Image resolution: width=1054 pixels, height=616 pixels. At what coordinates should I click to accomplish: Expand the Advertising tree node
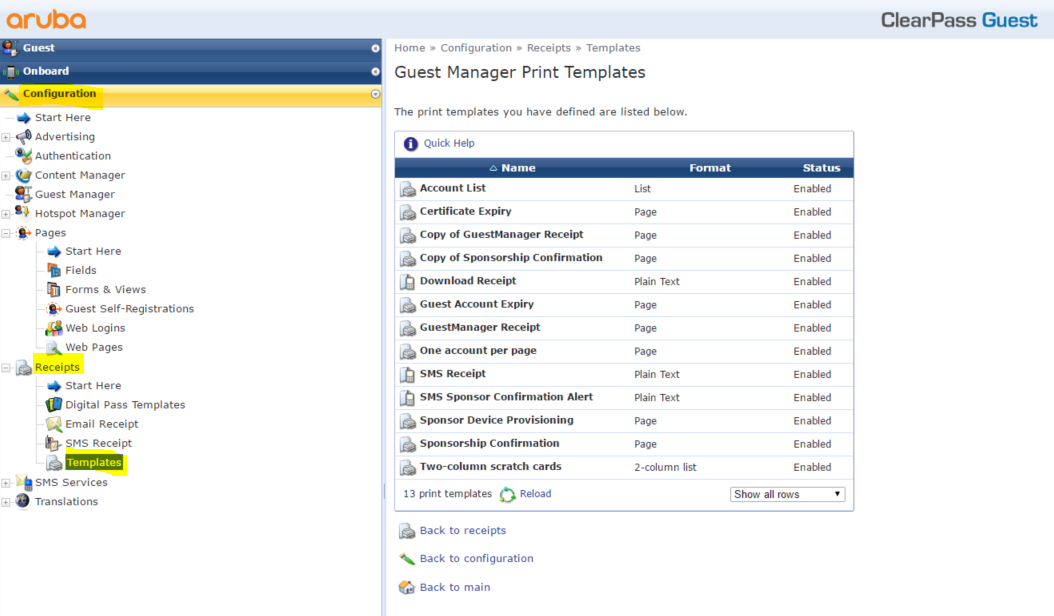6,137
